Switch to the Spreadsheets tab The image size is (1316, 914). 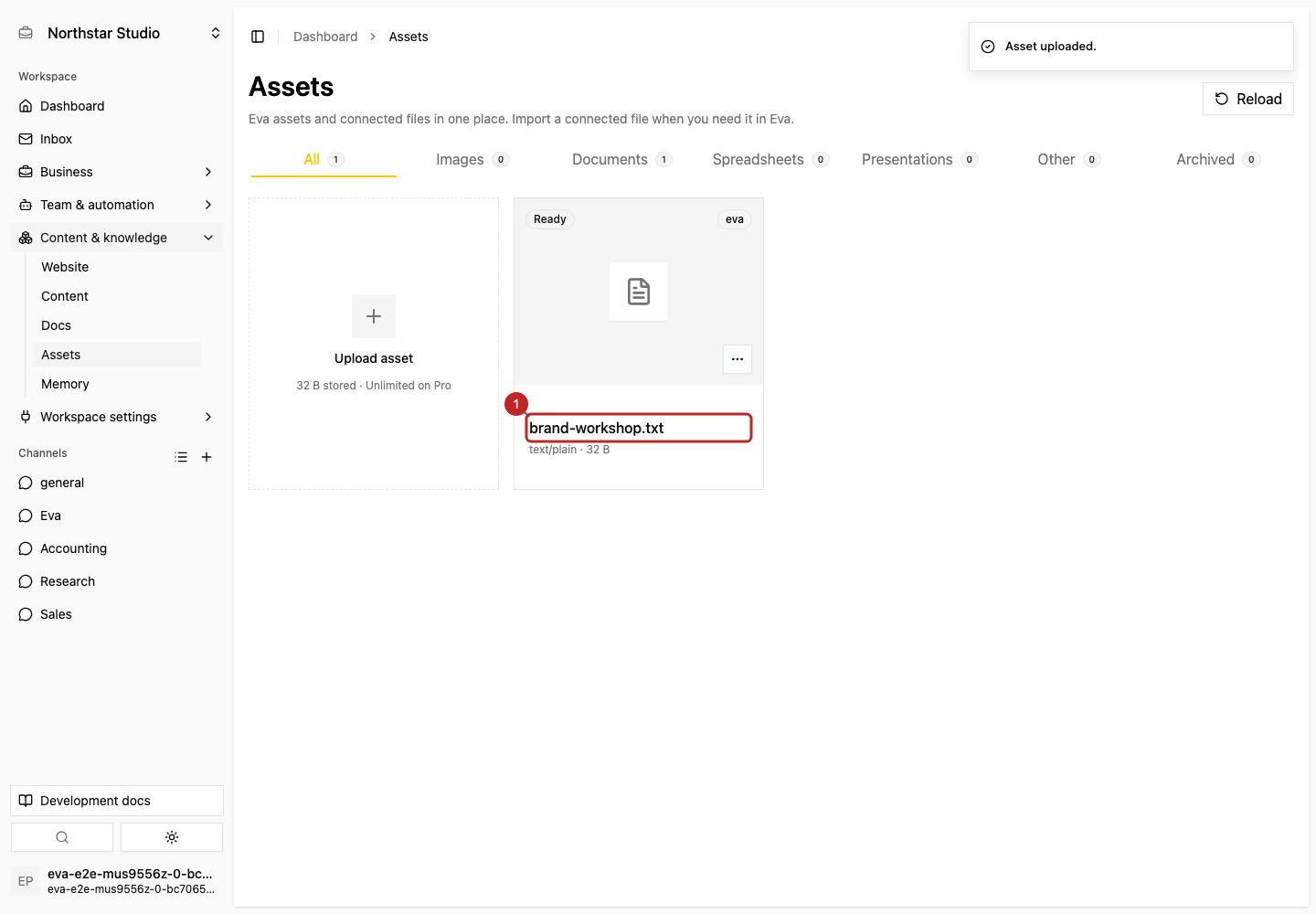point(770,159)
